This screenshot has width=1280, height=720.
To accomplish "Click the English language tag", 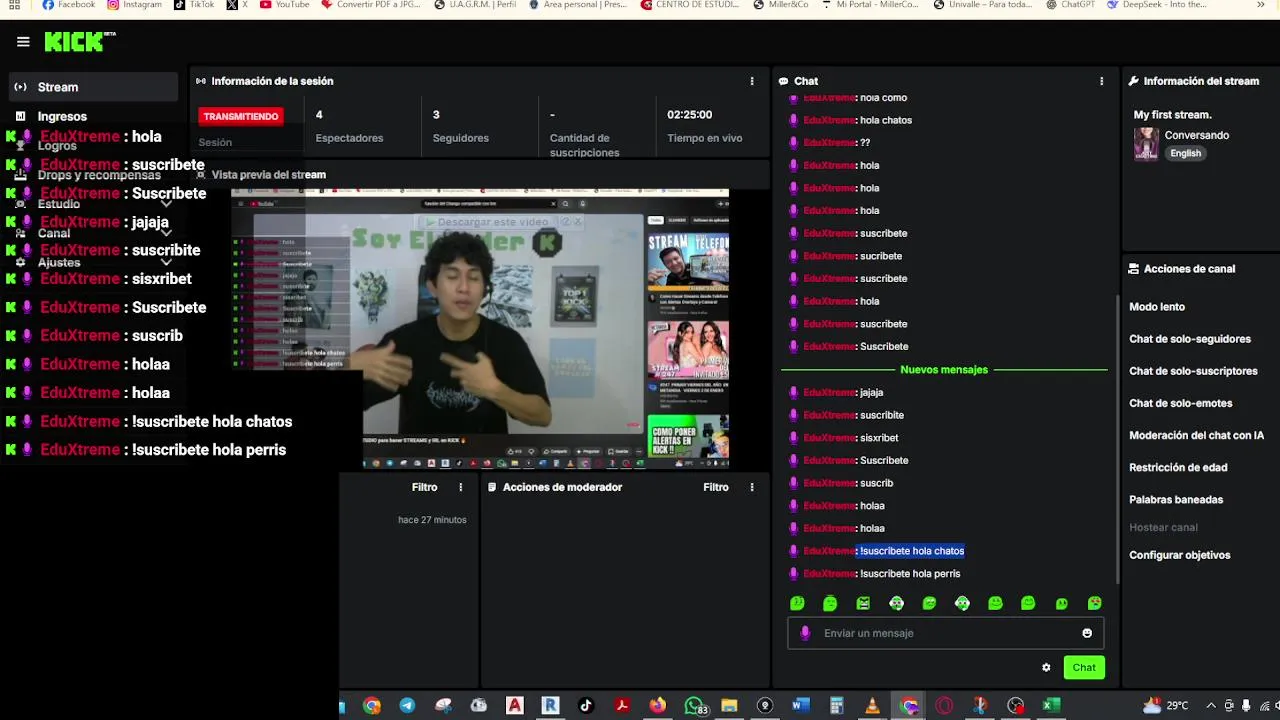I will click(1186, 153).
